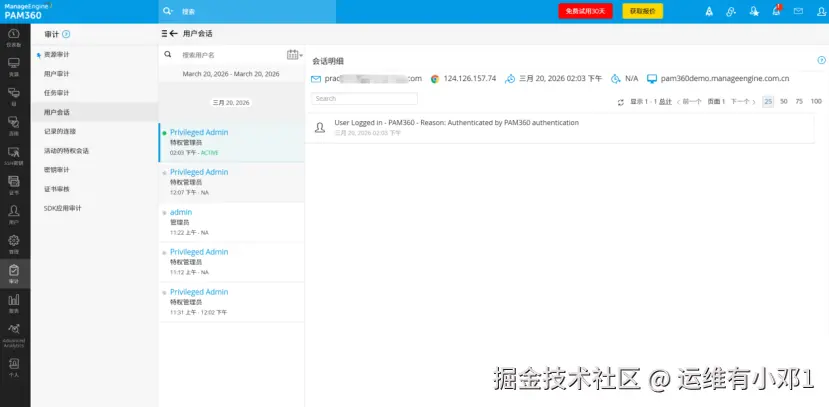
Task: Open 密钥审计 in the audit menu
Action: (57, 170)
